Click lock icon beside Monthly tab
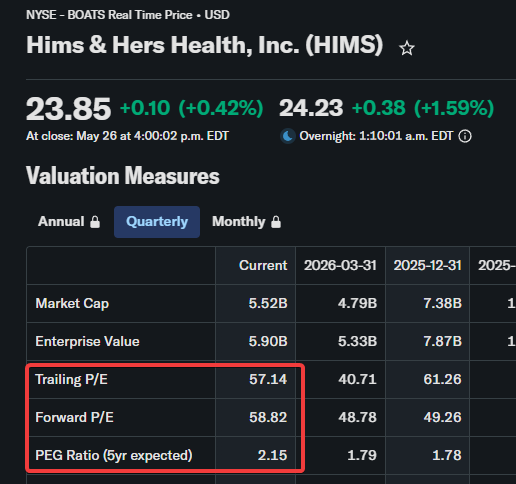 [276, 222]
